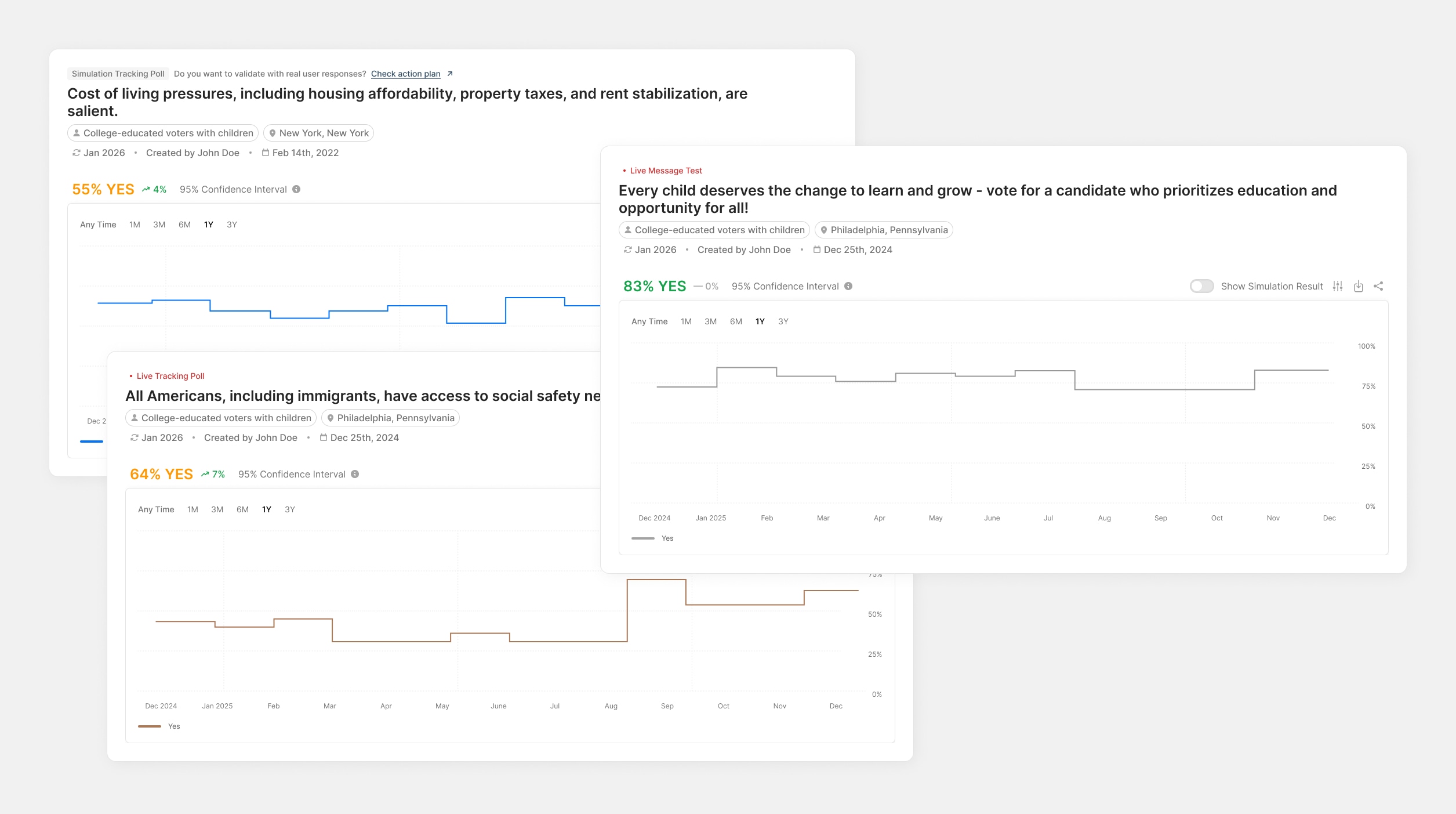Click Philadelphia location tag in Live Message Test card
The image size is (1456, 814).
pyautogui.click(x=884, y=230)
